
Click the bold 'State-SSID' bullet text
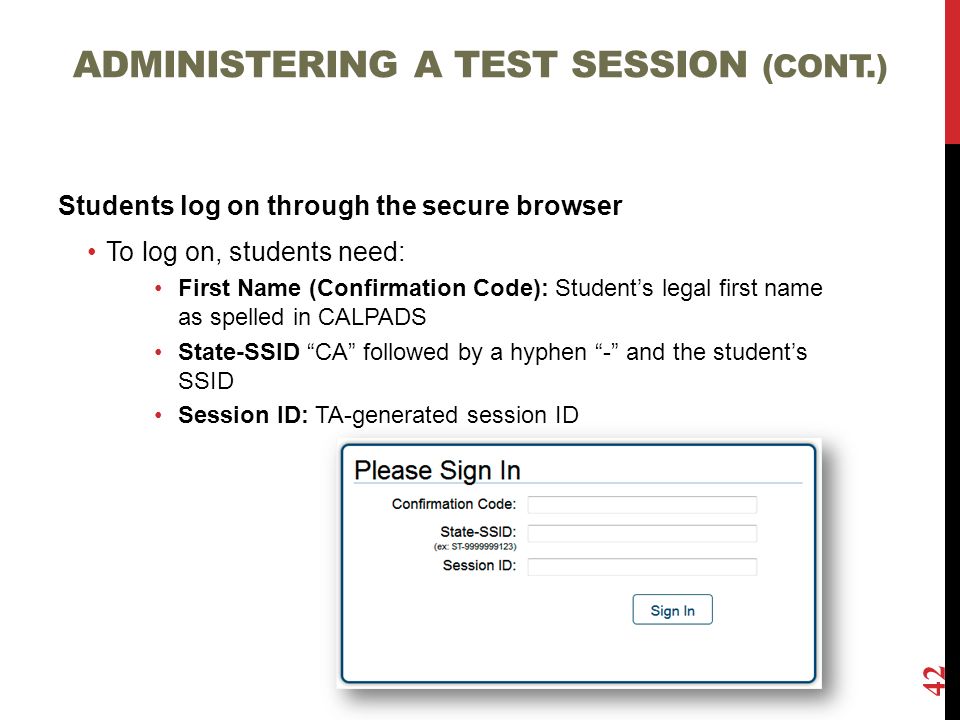tap(239, 352)
